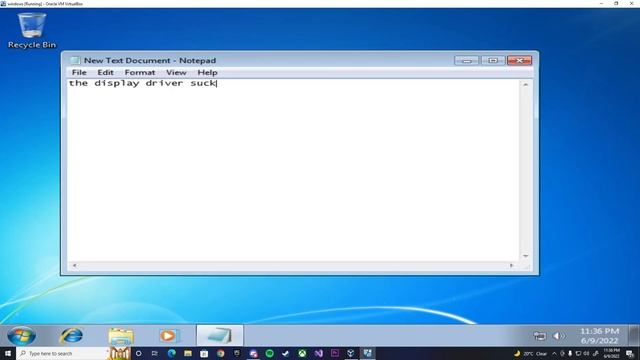Open the Edit menu in Notepad
Screen dimensions: 640x360
pyautogui.click(x=105, y=72)
